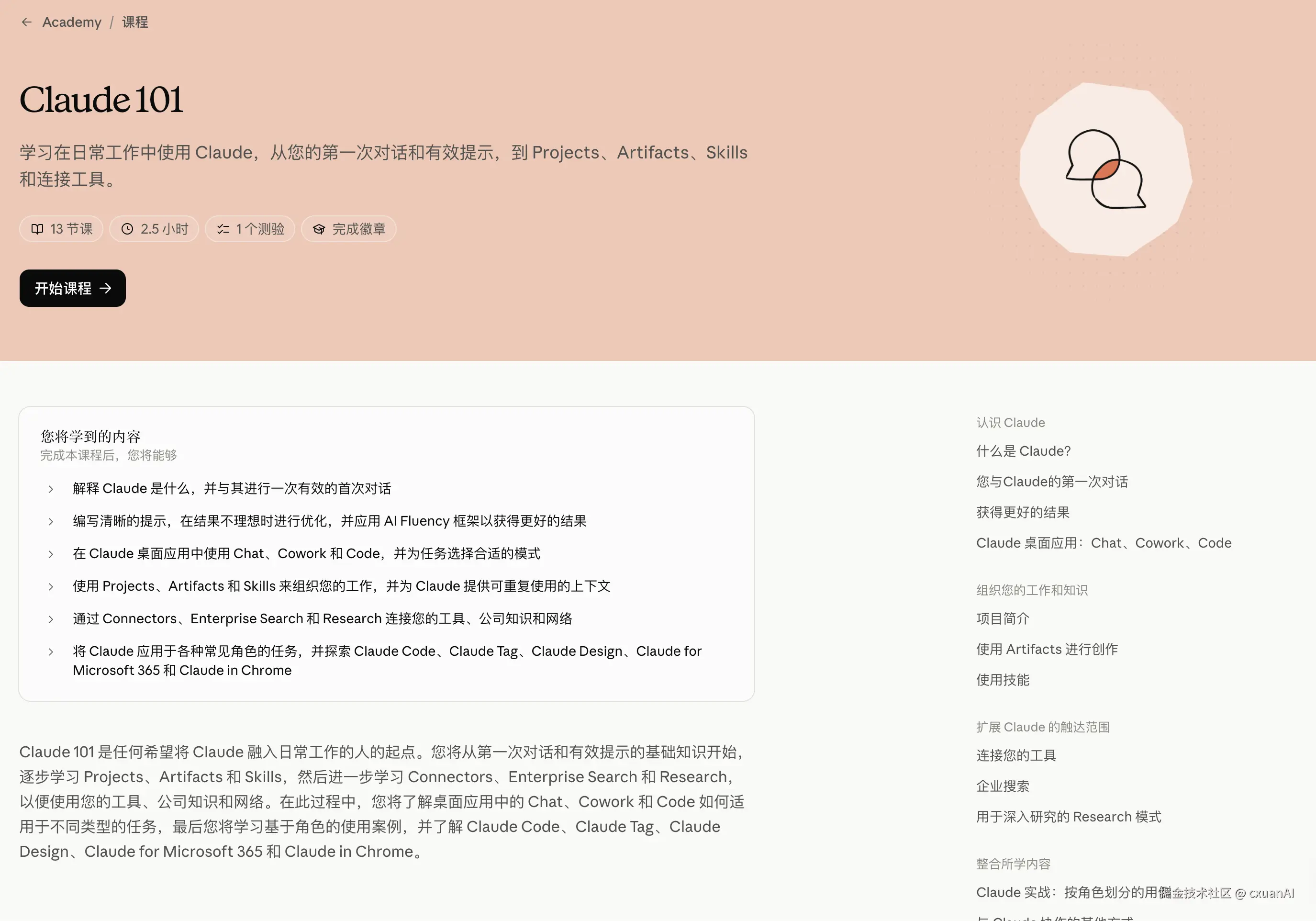This screenshot has width=1316, height=921.
Task: Open lesson Claude 桌面应用：Chat、Cowork、Code
Action: (1104, 543)
